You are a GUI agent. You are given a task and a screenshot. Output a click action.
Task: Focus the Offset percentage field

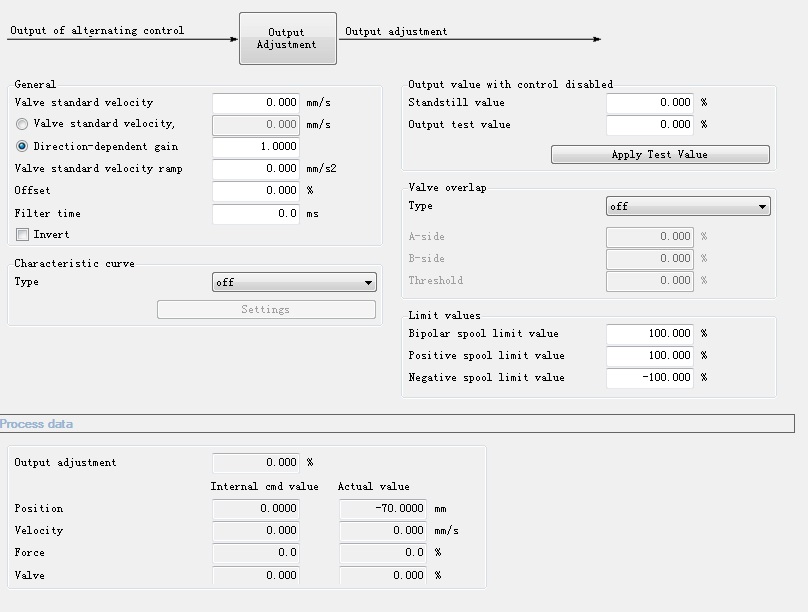coord(256,191)
